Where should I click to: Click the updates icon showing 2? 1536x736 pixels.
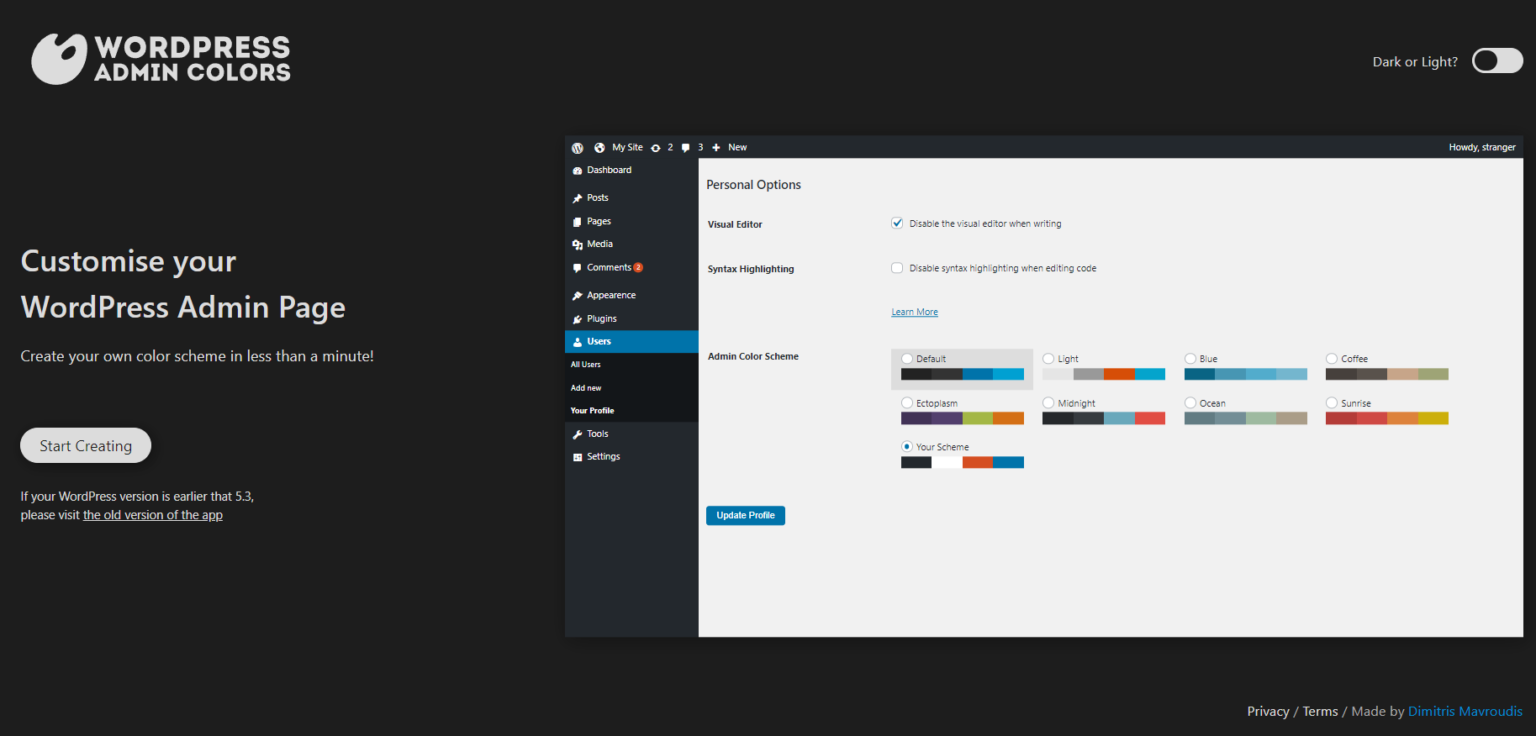point(655,147)
